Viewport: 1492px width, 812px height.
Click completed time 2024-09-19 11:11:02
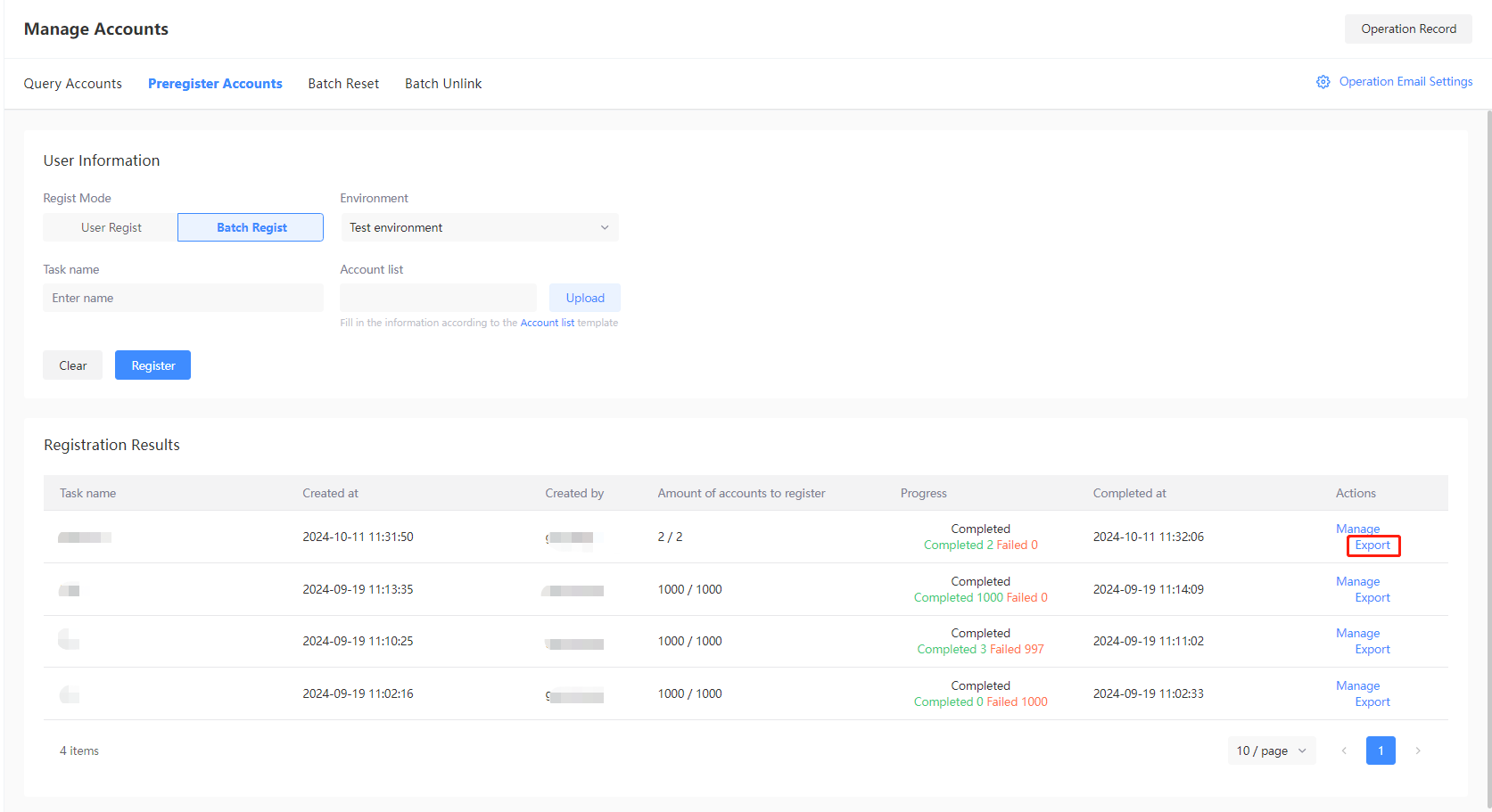(x=1148, y=641)
